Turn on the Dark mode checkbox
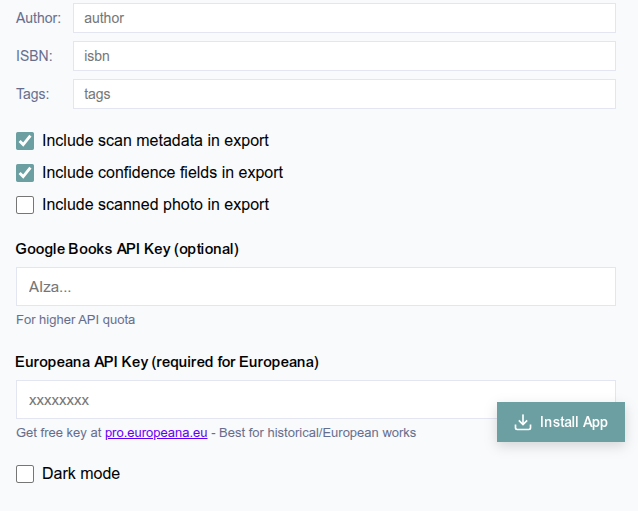 (x=25, y=474)
